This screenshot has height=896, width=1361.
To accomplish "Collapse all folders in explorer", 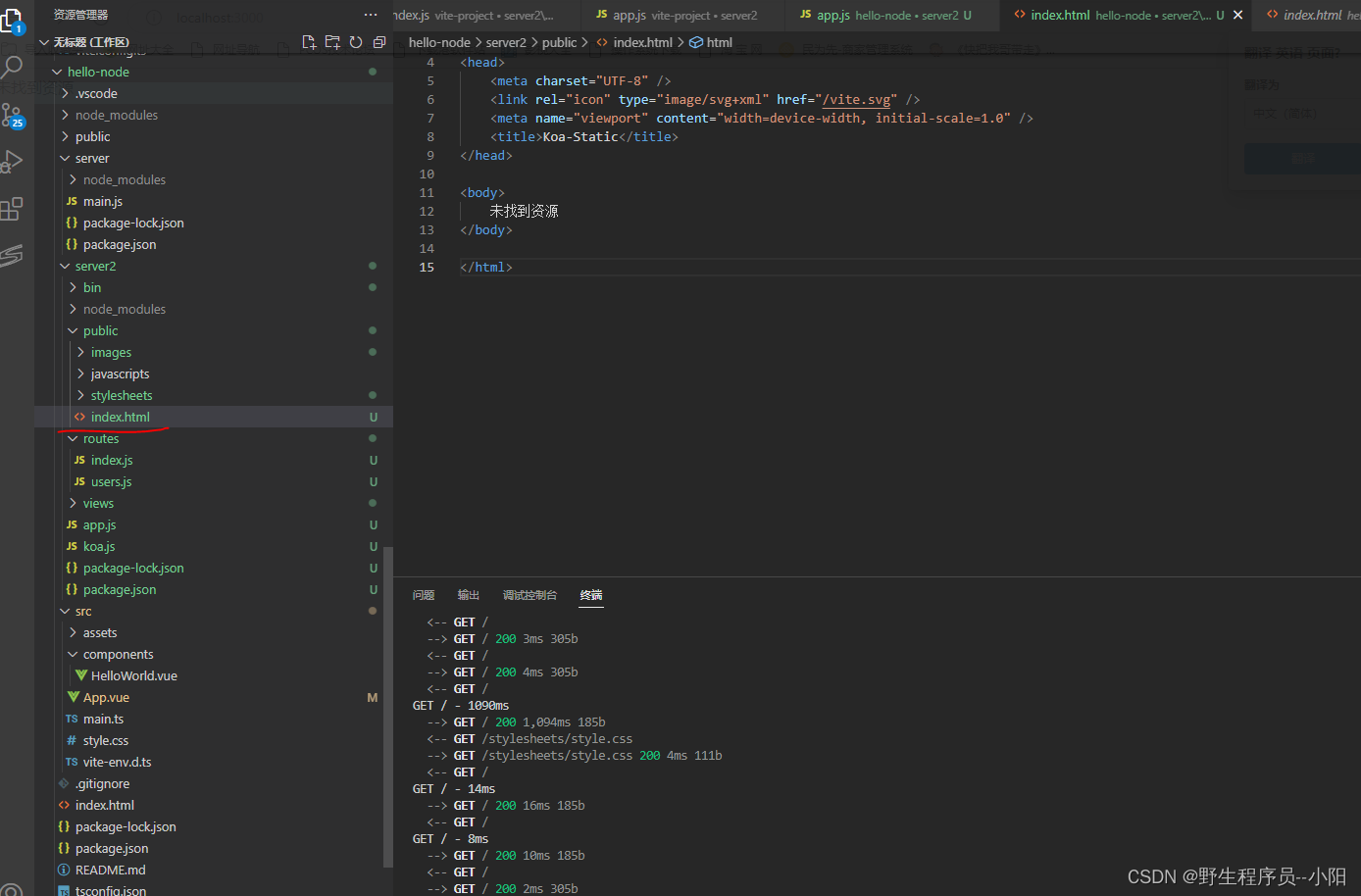I will (379, 42).
